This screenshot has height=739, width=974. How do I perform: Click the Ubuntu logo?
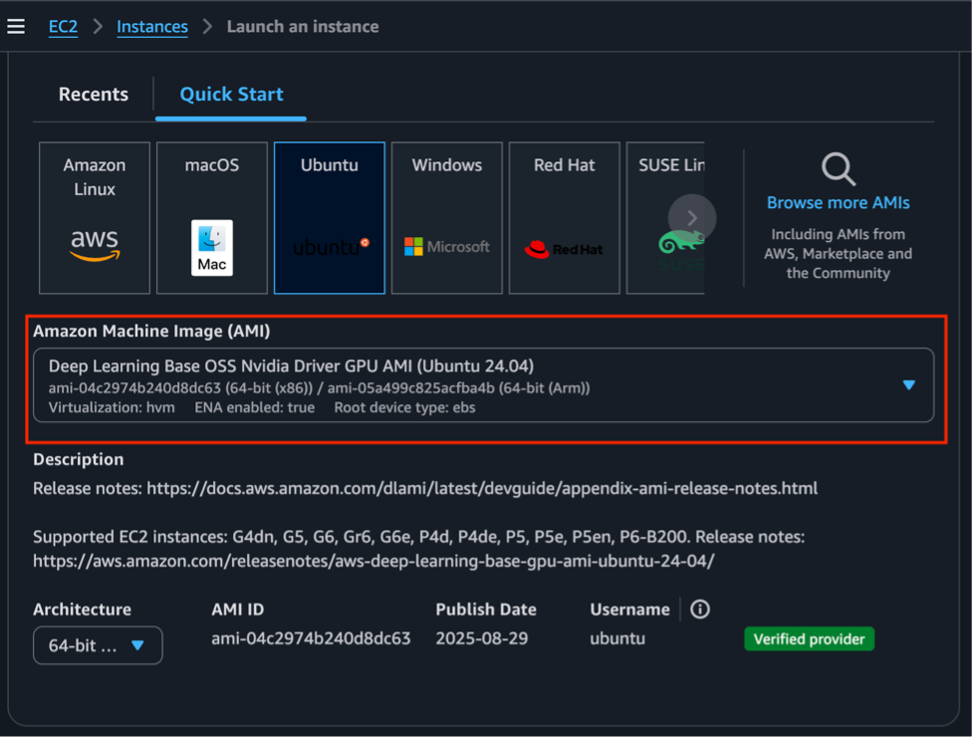click(x=329, y=243)
